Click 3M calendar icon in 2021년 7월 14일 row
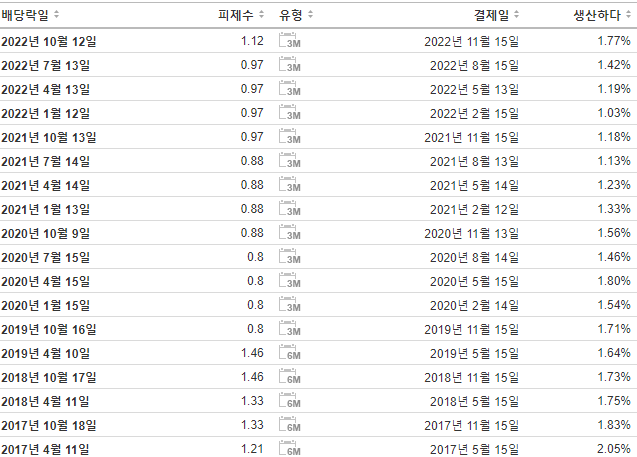Viewport: 637px width, 457px height. pos(290,160)
